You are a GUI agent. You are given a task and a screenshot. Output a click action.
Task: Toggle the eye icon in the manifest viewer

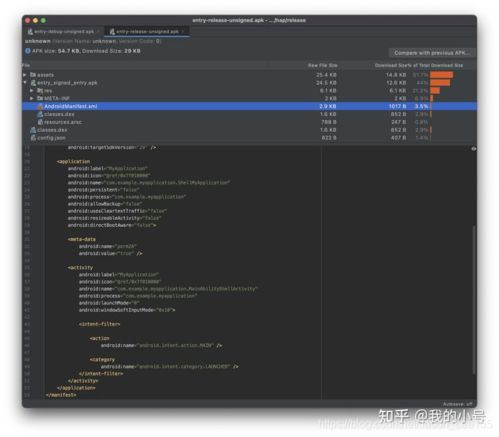(473, 149)
